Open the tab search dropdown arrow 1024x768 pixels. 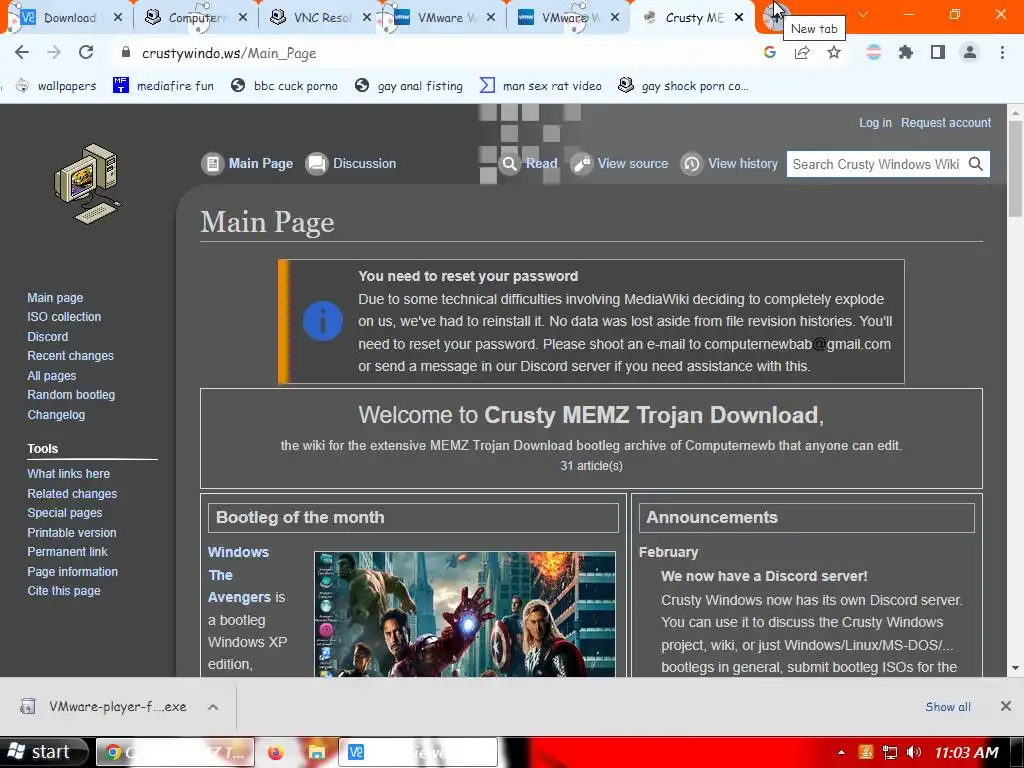[863, 14]
